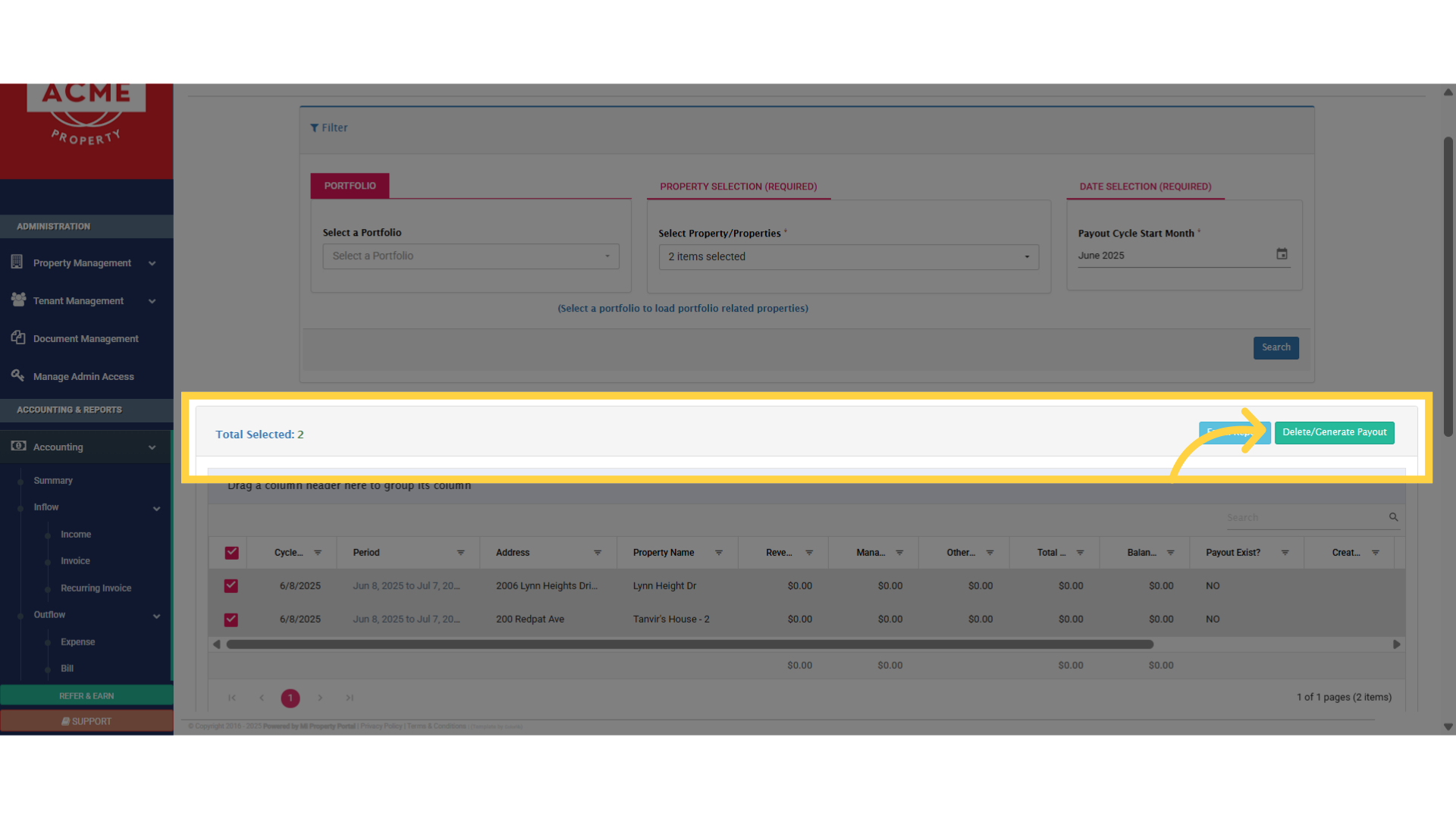Click the Payout Cycle Start Month field
The width and height of the screenshot is (1456, 819).
click(x=1184, y=256)
